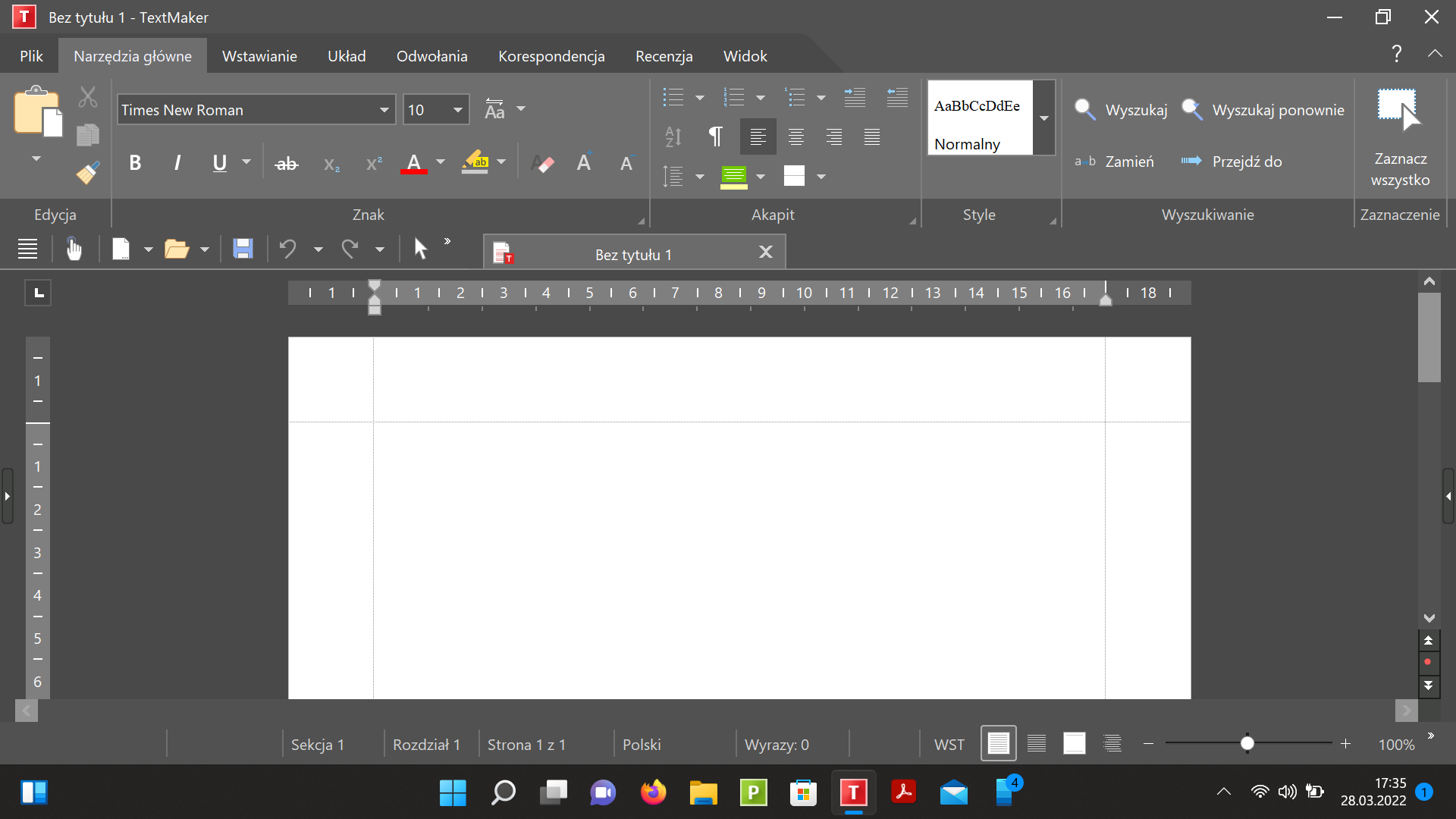
Task: Click the Format Painter brush icon
Action: pos(88,173)
